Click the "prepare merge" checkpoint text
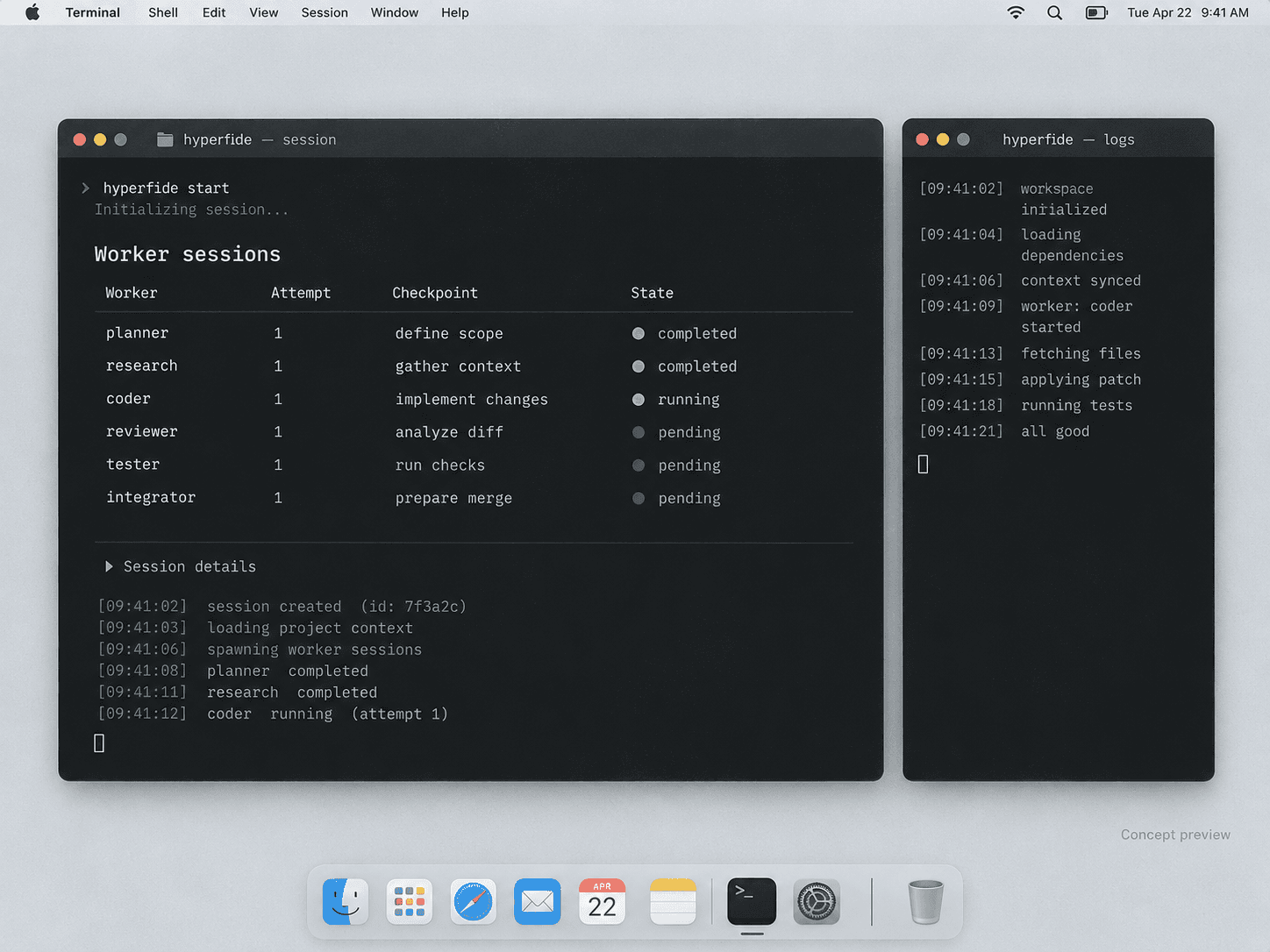The height and width of the screenshot is (952, 1270). (453, 498)
